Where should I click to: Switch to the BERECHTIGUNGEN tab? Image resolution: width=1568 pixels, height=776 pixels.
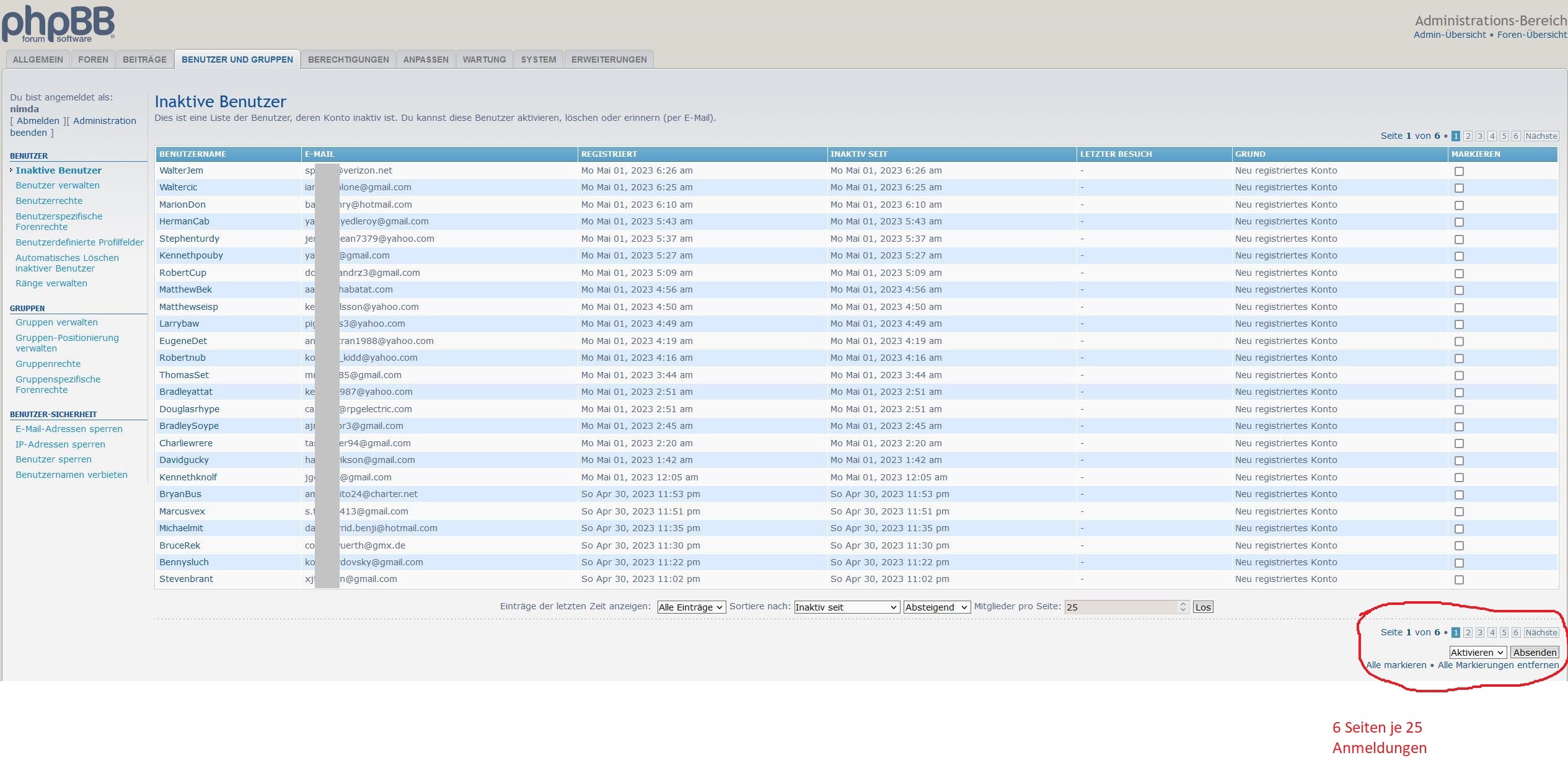coord(348,60)
